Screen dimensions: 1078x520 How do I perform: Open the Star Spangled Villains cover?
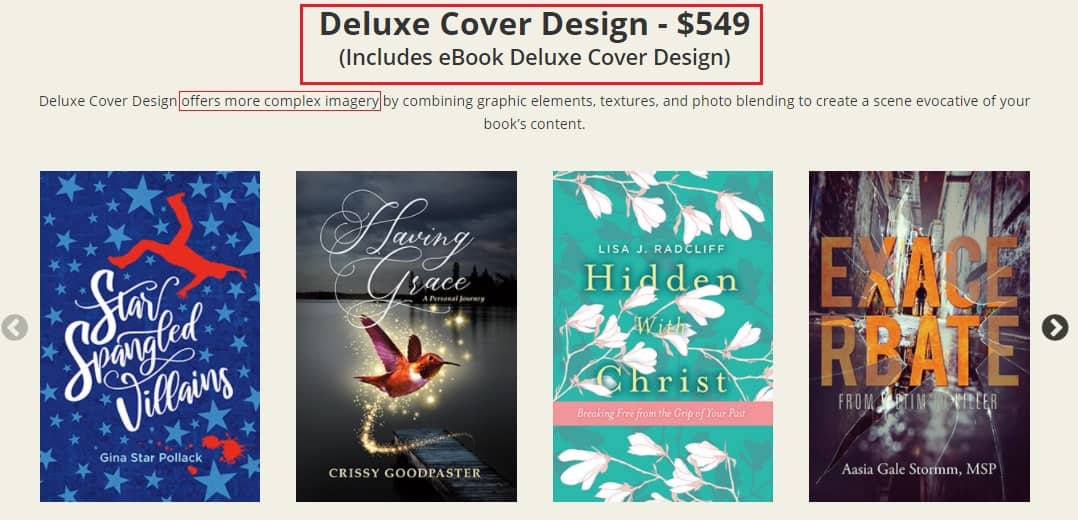(150, 336)
